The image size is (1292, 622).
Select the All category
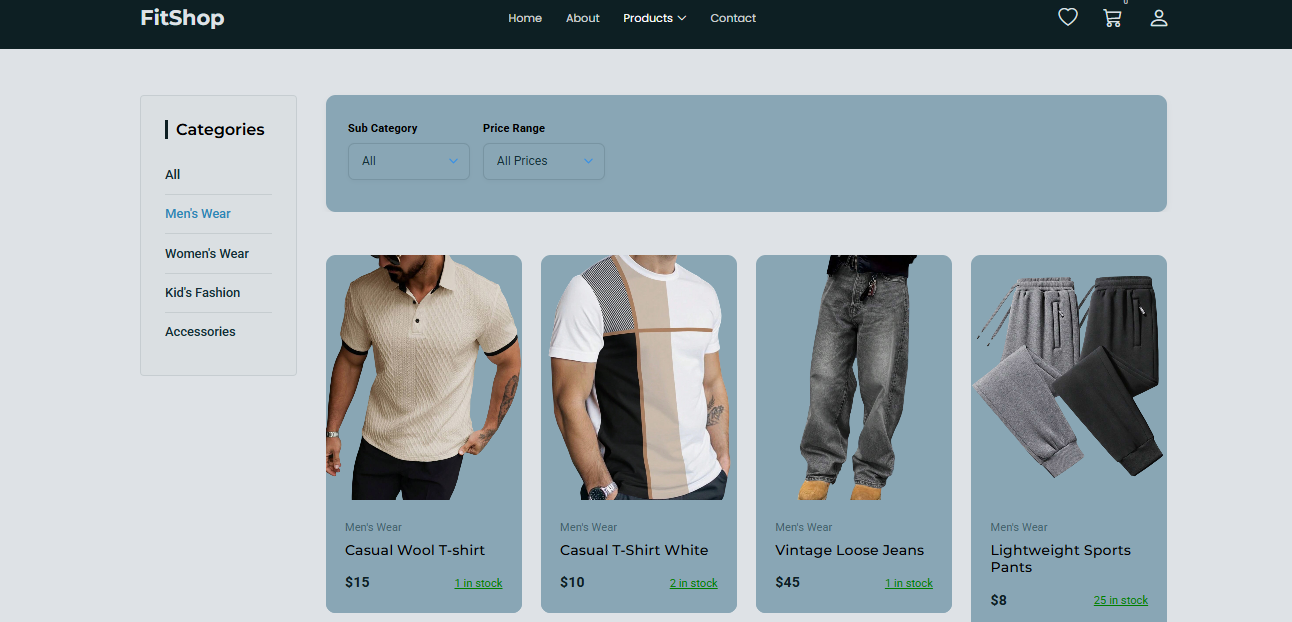(x=173, y=175)
